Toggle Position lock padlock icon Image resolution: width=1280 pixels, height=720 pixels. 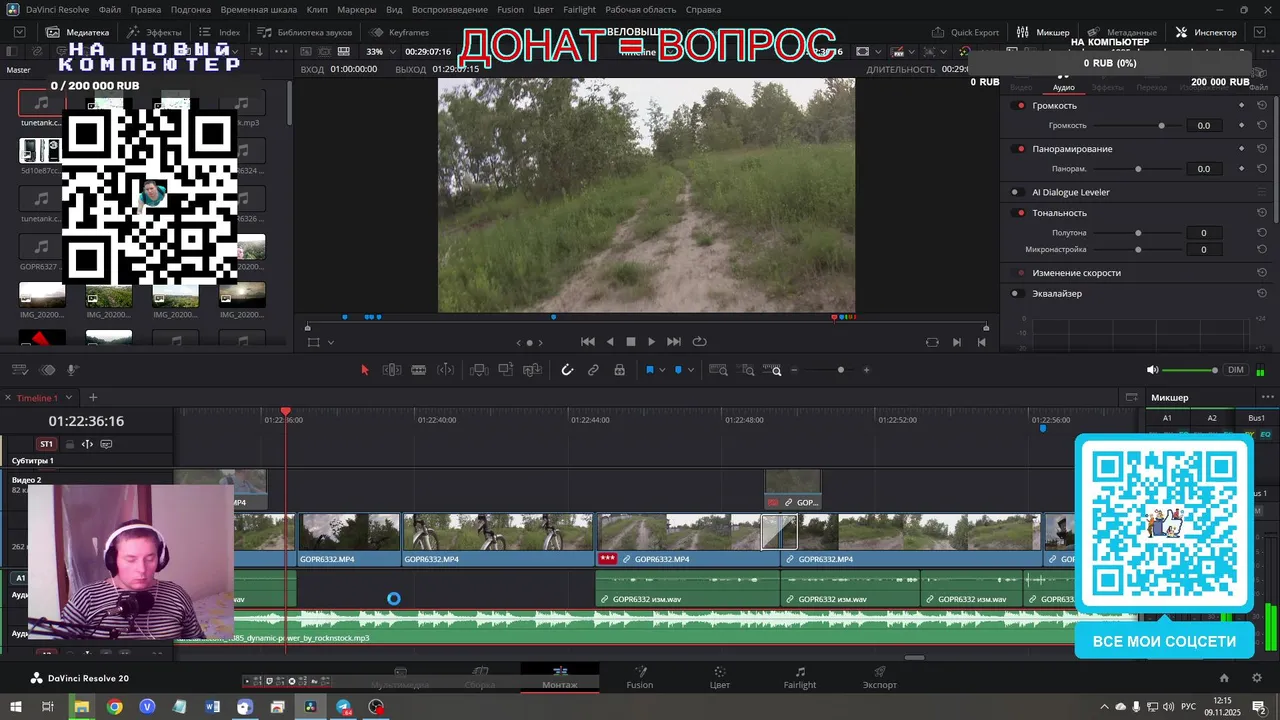click(620, 370)
